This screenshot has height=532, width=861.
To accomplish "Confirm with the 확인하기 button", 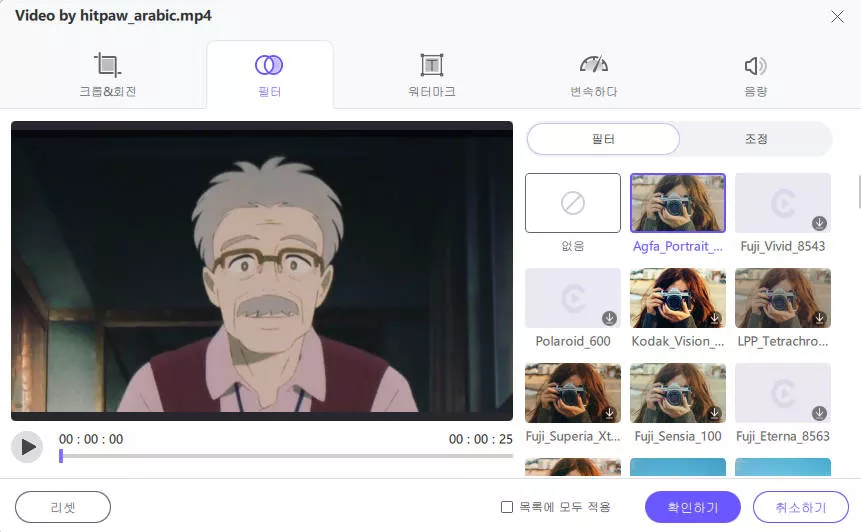I will pyautogui.click(x=692, y=507).
